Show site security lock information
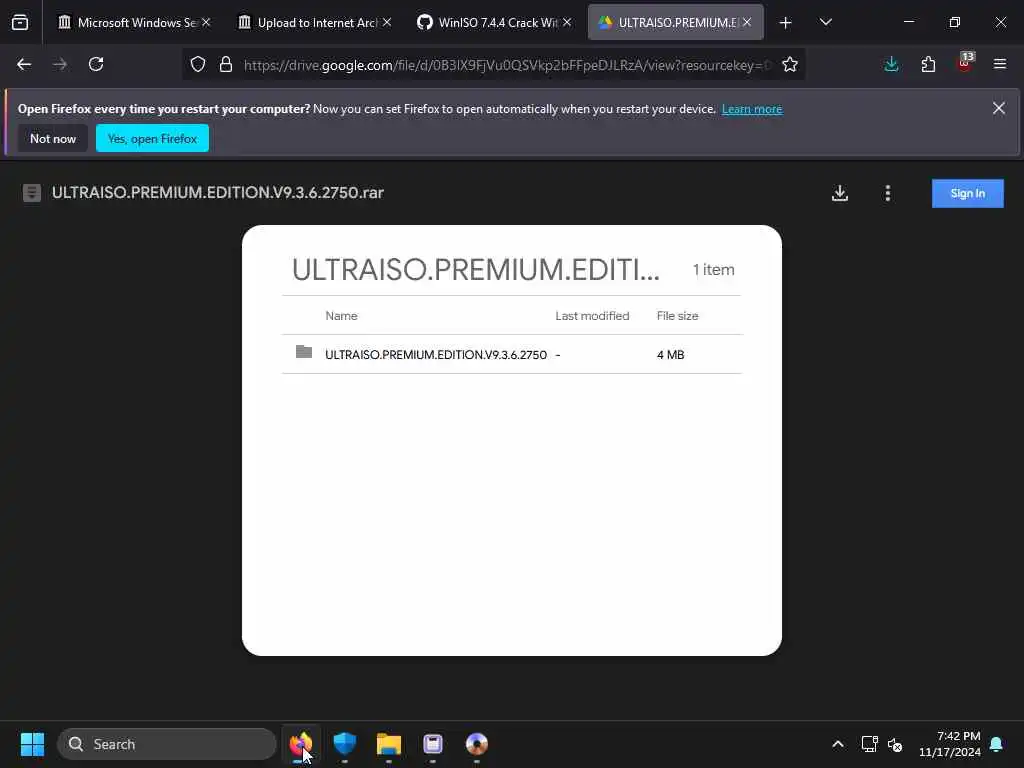The image size is (1024, 768). [226, 65]
